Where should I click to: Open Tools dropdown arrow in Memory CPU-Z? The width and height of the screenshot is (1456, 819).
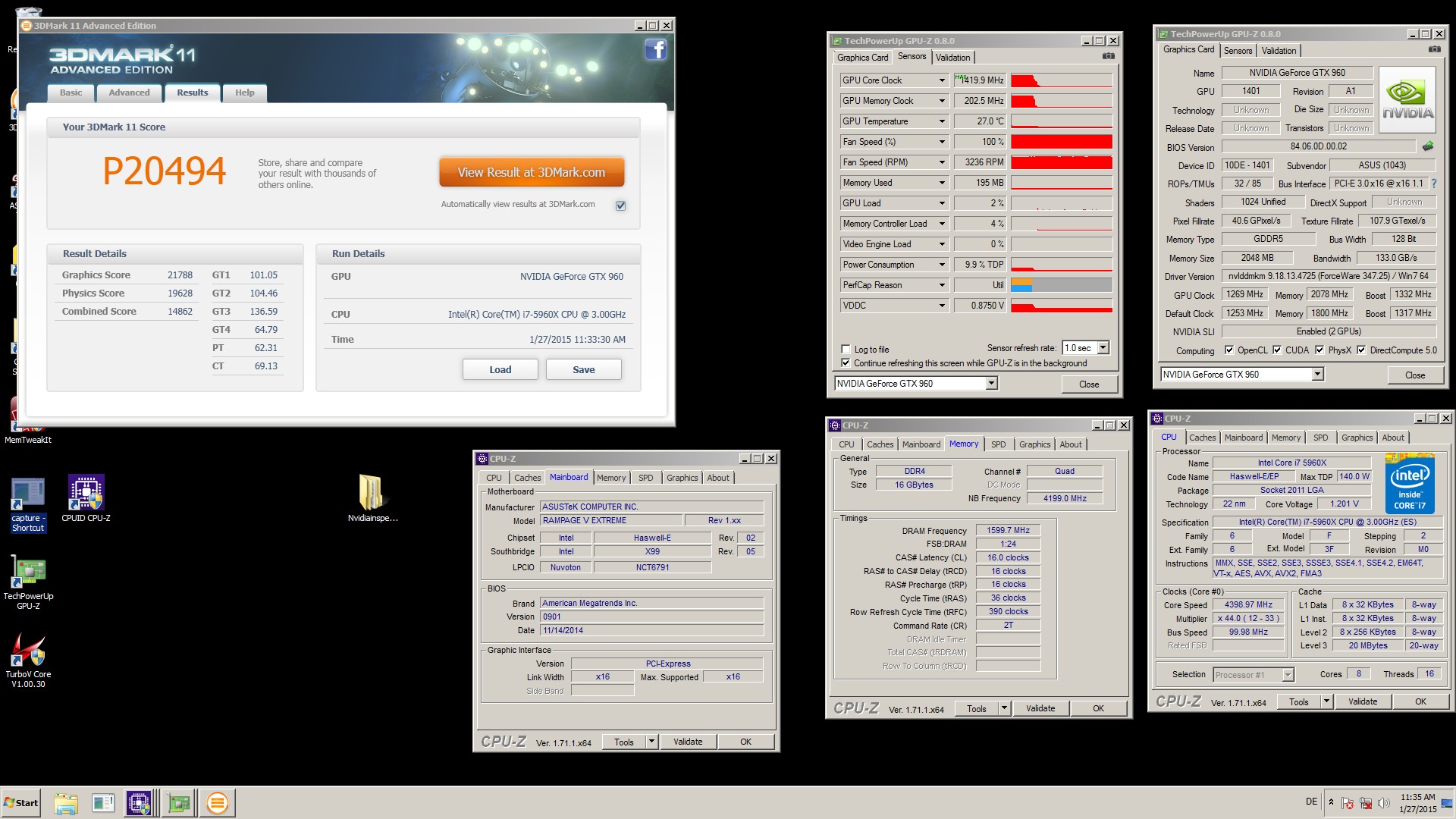[1004, 709]
